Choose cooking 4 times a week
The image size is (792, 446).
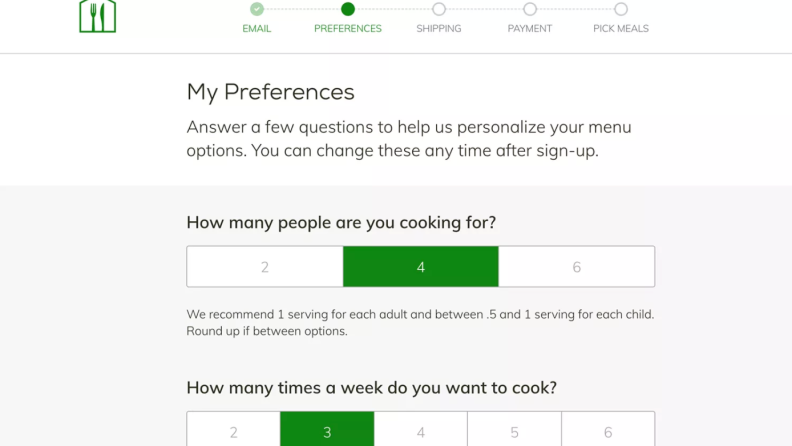pyautogui.click(x=421, y=429)
